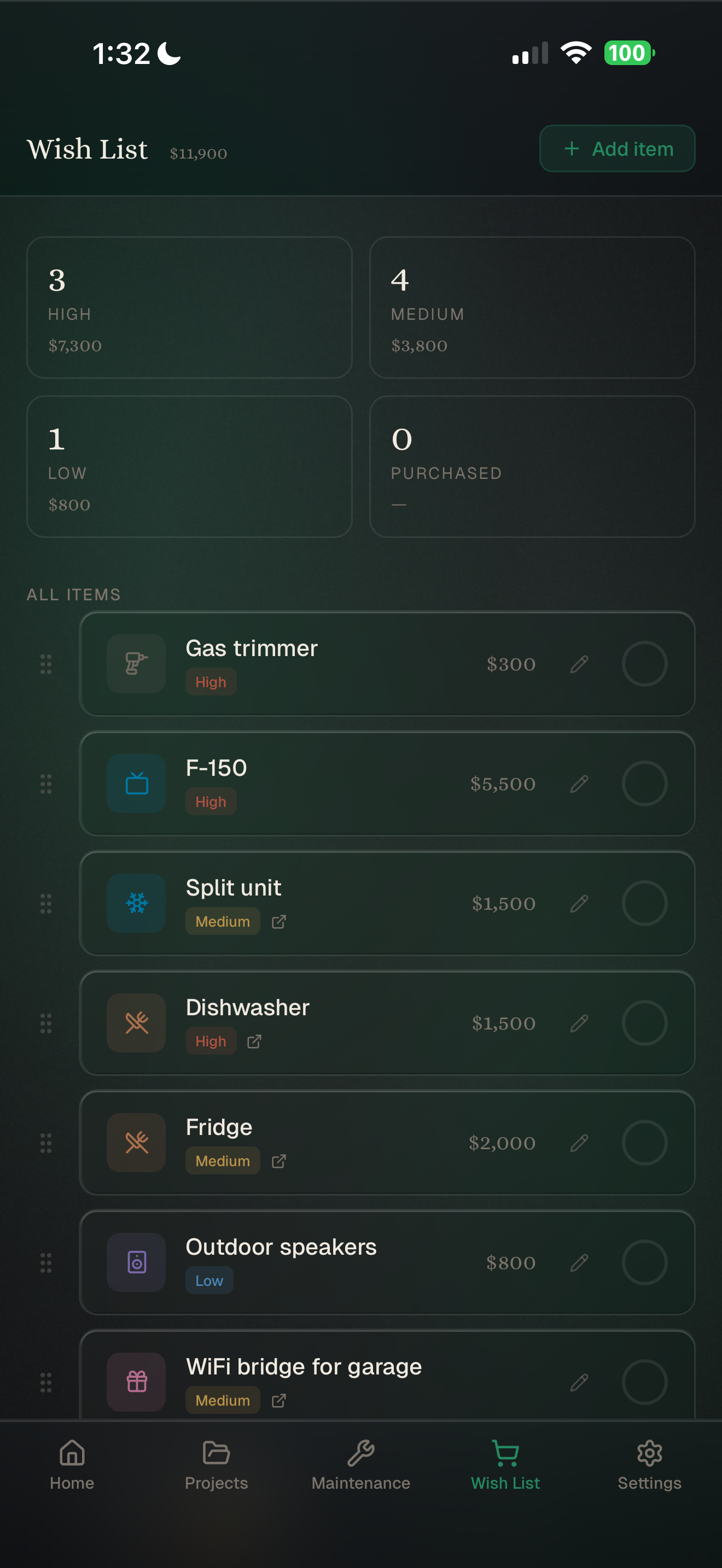The height and width of the screenshot is (1568, 722).
Task: Edit the Dishwasher item
Action: click(579, 1022)
